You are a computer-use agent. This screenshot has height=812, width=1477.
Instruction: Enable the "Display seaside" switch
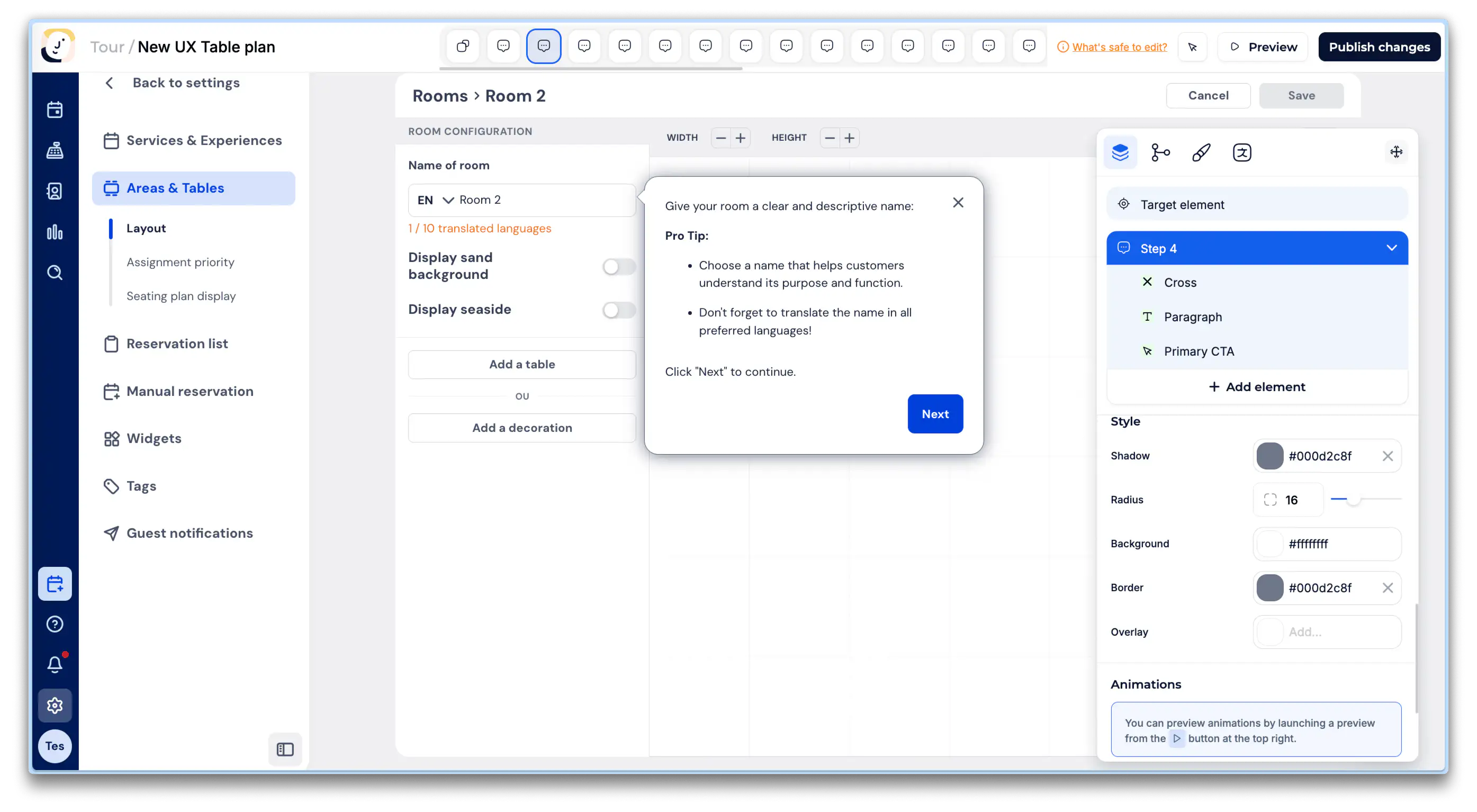click(619, 310)
